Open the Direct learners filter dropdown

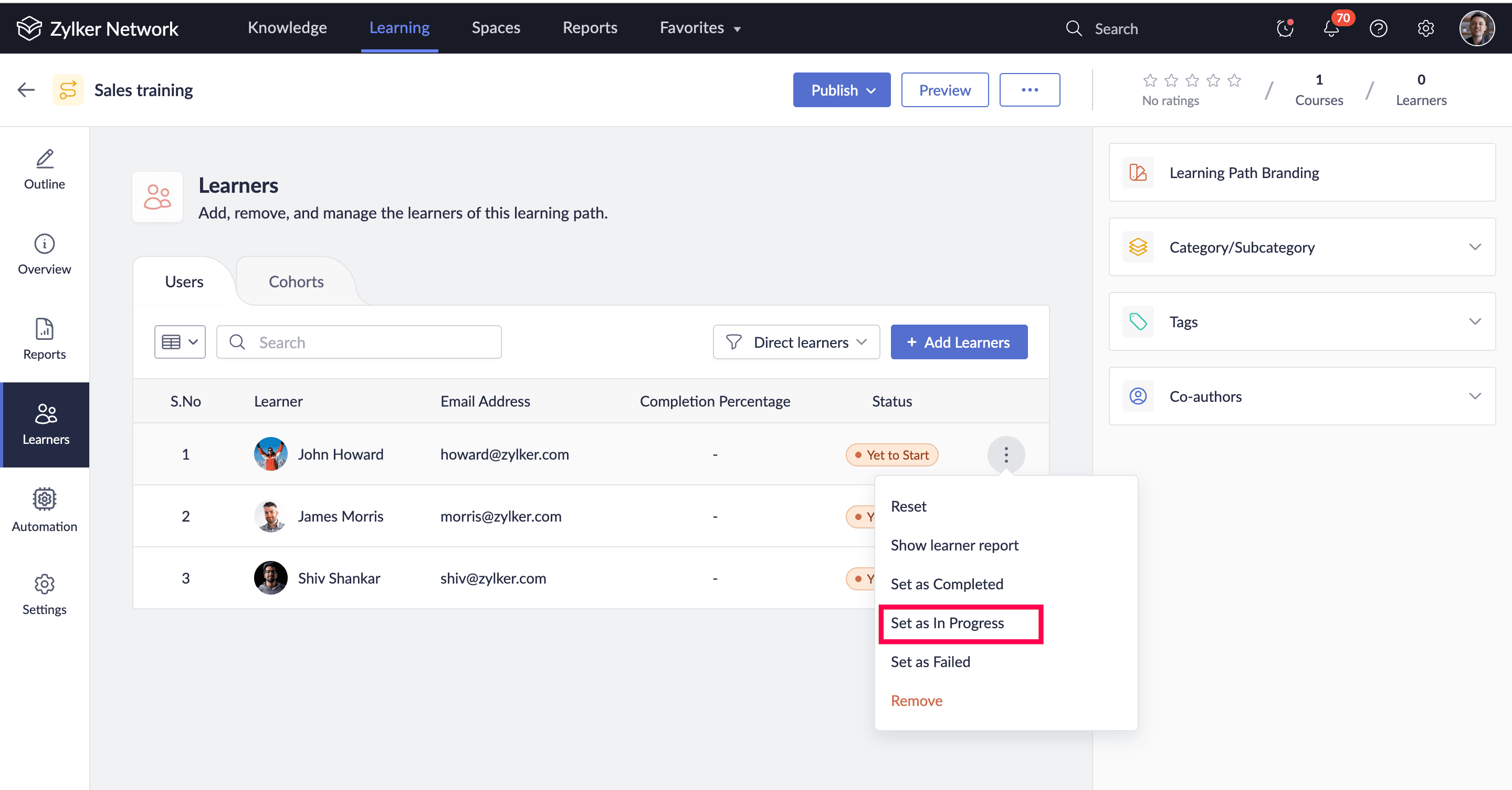pos(796,342)
